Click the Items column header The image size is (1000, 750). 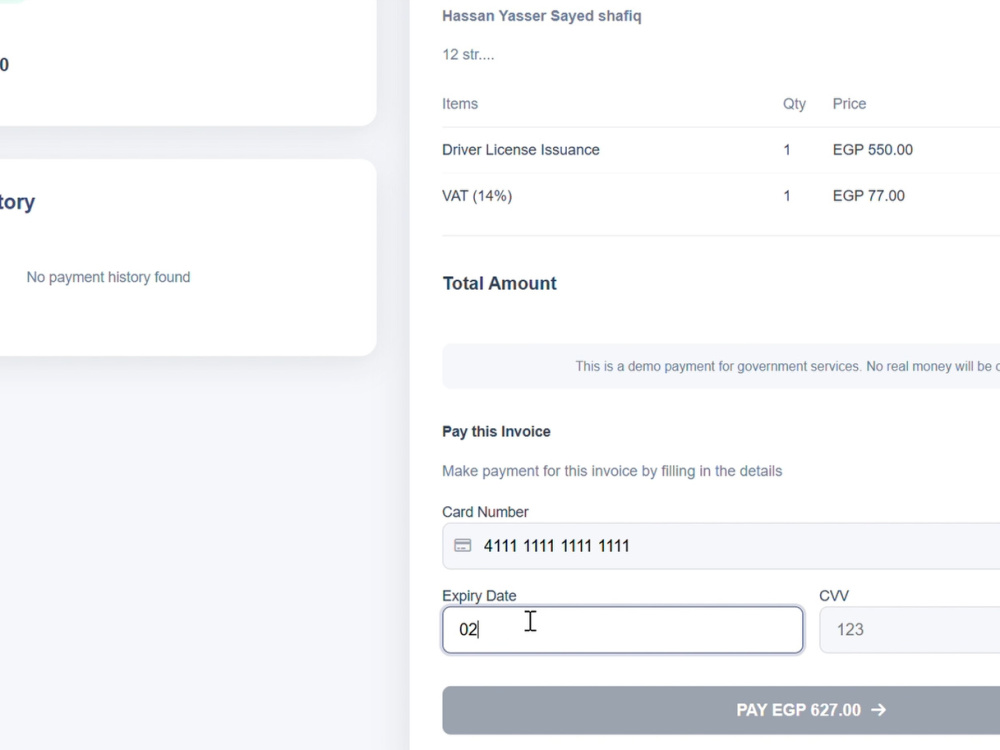(x=460, y=104)
